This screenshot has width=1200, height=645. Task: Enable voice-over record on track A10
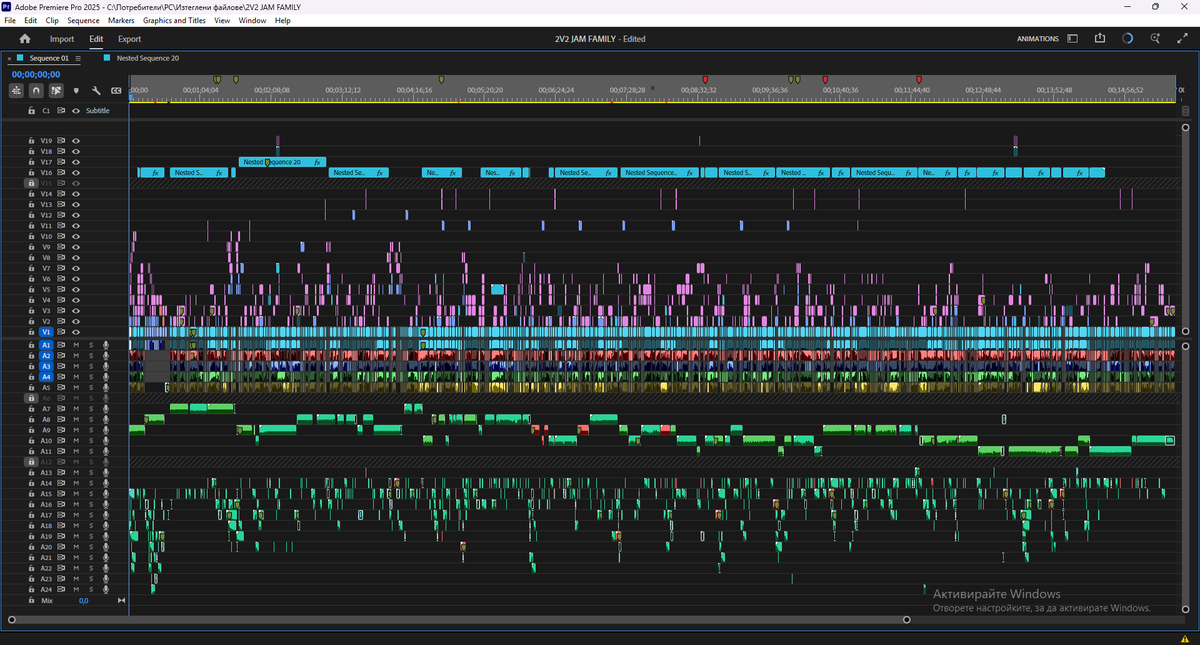(105, 441)
